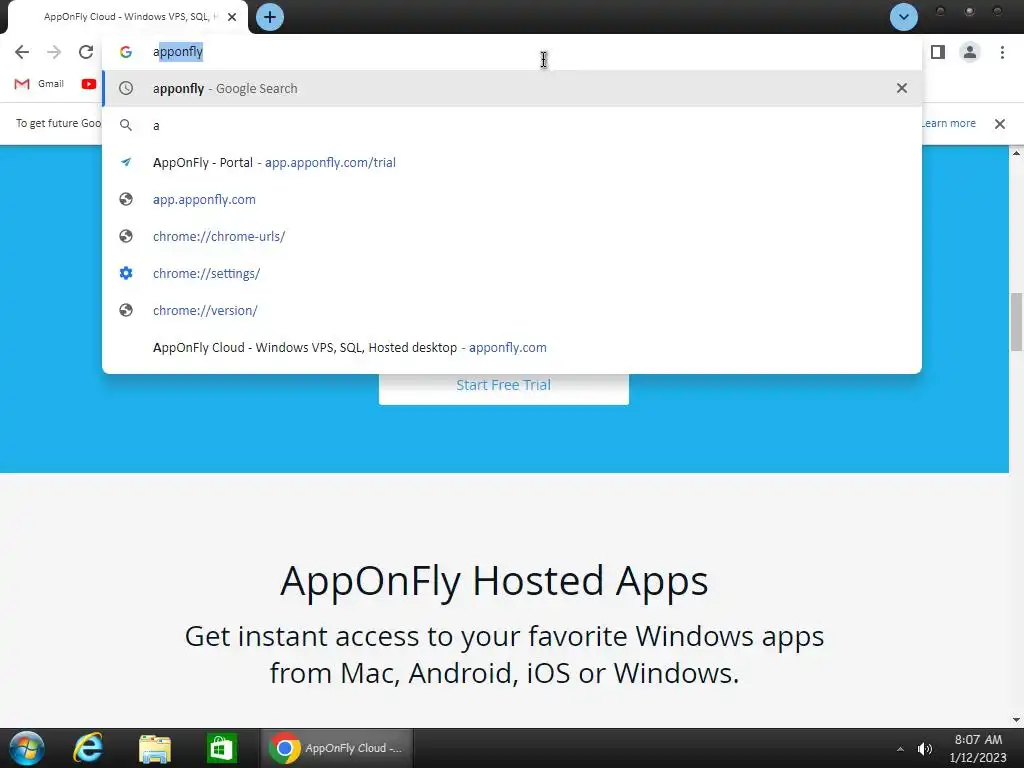Open the Windows Start menu orb

27,748
